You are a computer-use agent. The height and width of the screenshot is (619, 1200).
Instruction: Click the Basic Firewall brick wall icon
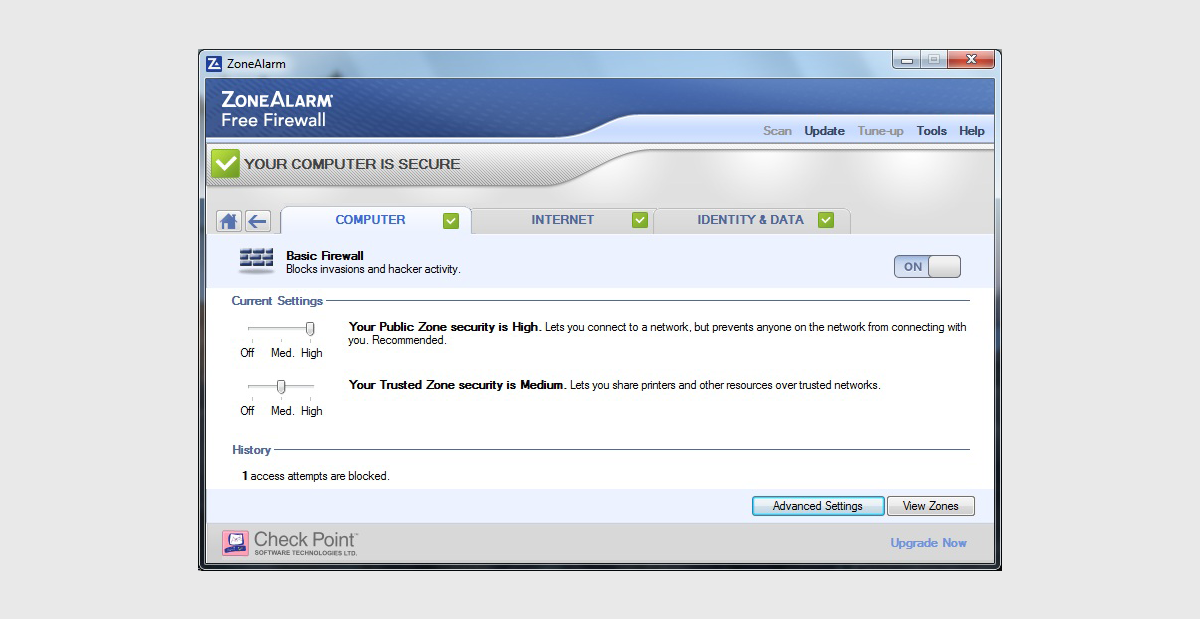[x=257, y=260]
